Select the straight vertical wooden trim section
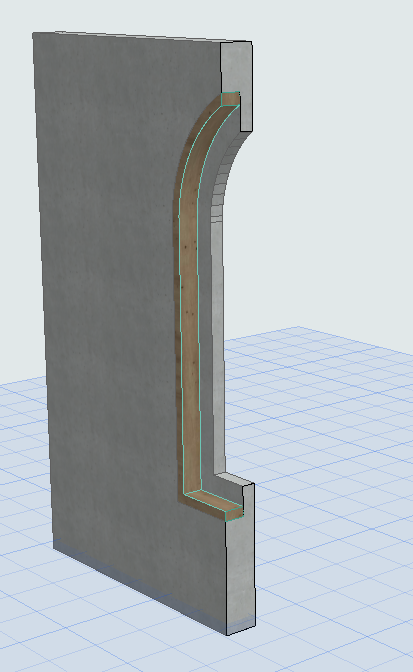The width and height of the screenshot is (413, 672). pos(190,343)
